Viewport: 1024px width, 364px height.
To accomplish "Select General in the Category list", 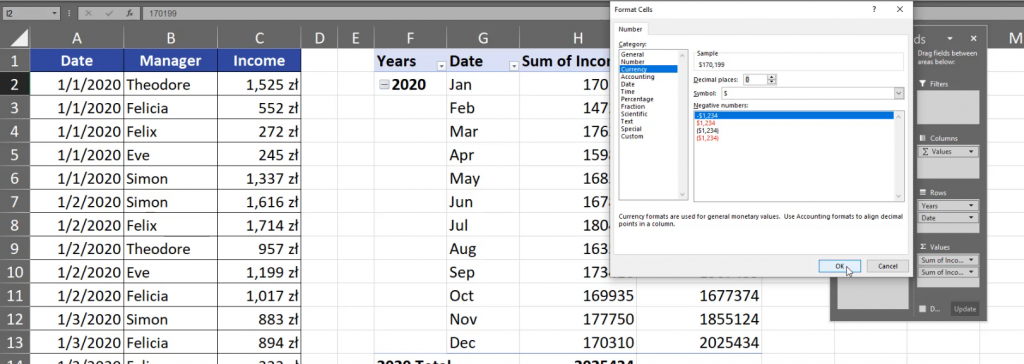I will (633, 54).
